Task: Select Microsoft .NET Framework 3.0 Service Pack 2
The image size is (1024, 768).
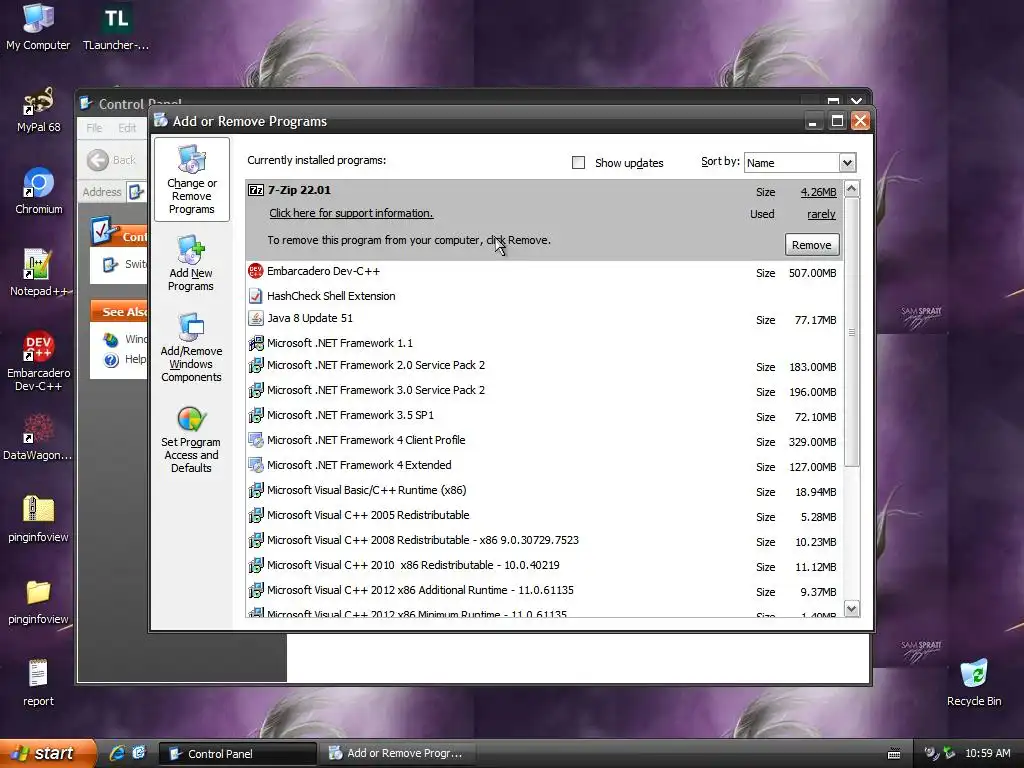Action: (x=544, y=391)
